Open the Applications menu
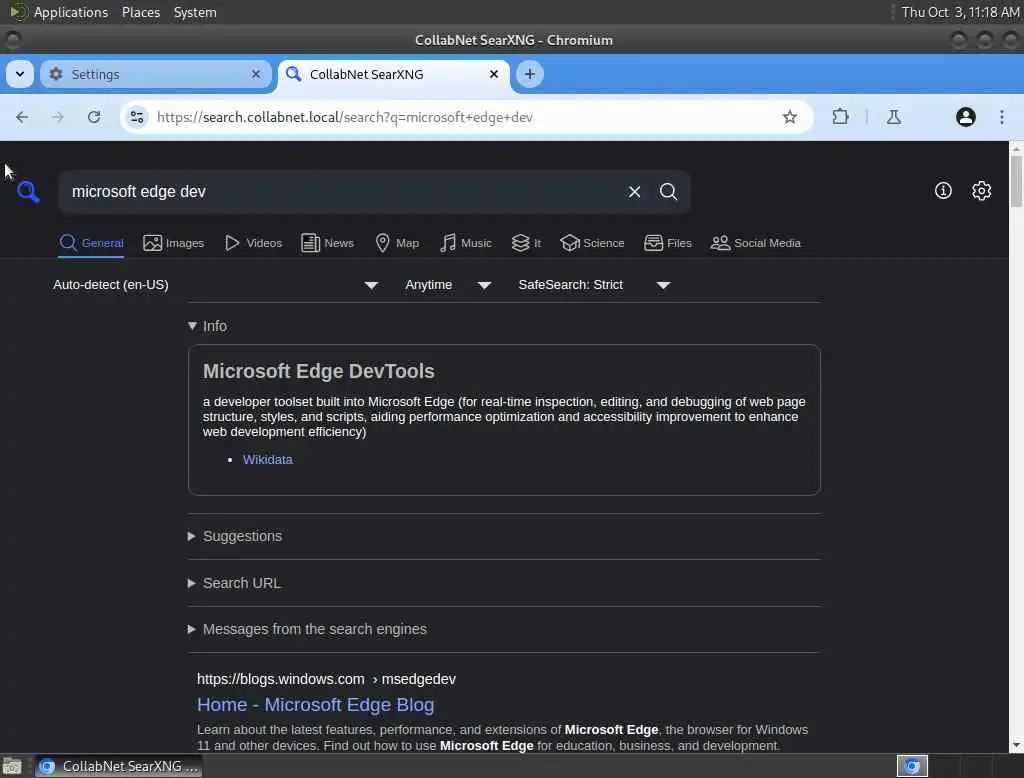This screenshot has height=778, width=1024. pyautogui.click(x=59, y=12)
